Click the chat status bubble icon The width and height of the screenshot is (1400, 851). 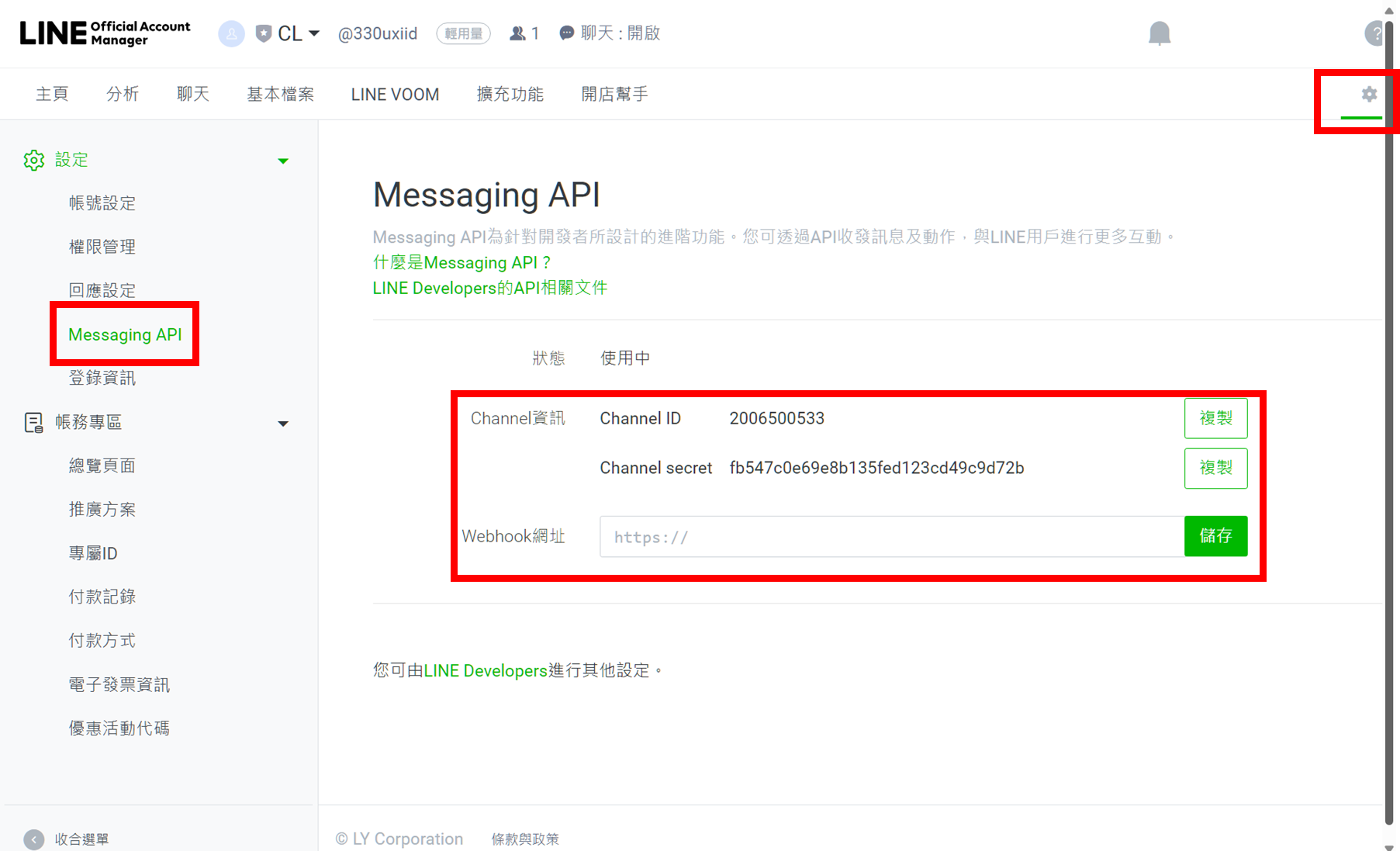(567, 33)
